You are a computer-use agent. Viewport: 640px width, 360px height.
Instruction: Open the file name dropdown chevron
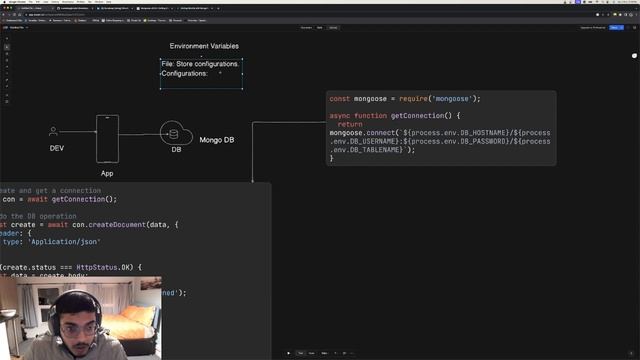point(27,28)
